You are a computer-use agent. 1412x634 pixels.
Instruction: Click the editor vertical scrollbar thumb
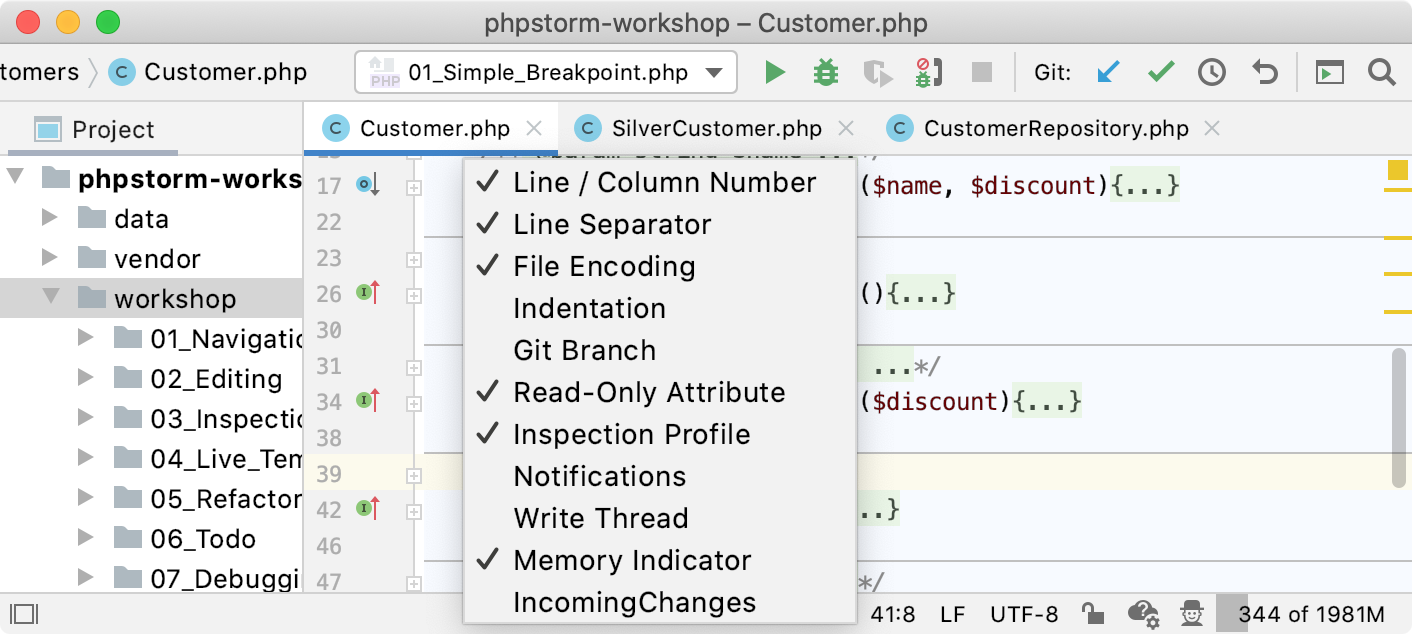pos(1400,418)
